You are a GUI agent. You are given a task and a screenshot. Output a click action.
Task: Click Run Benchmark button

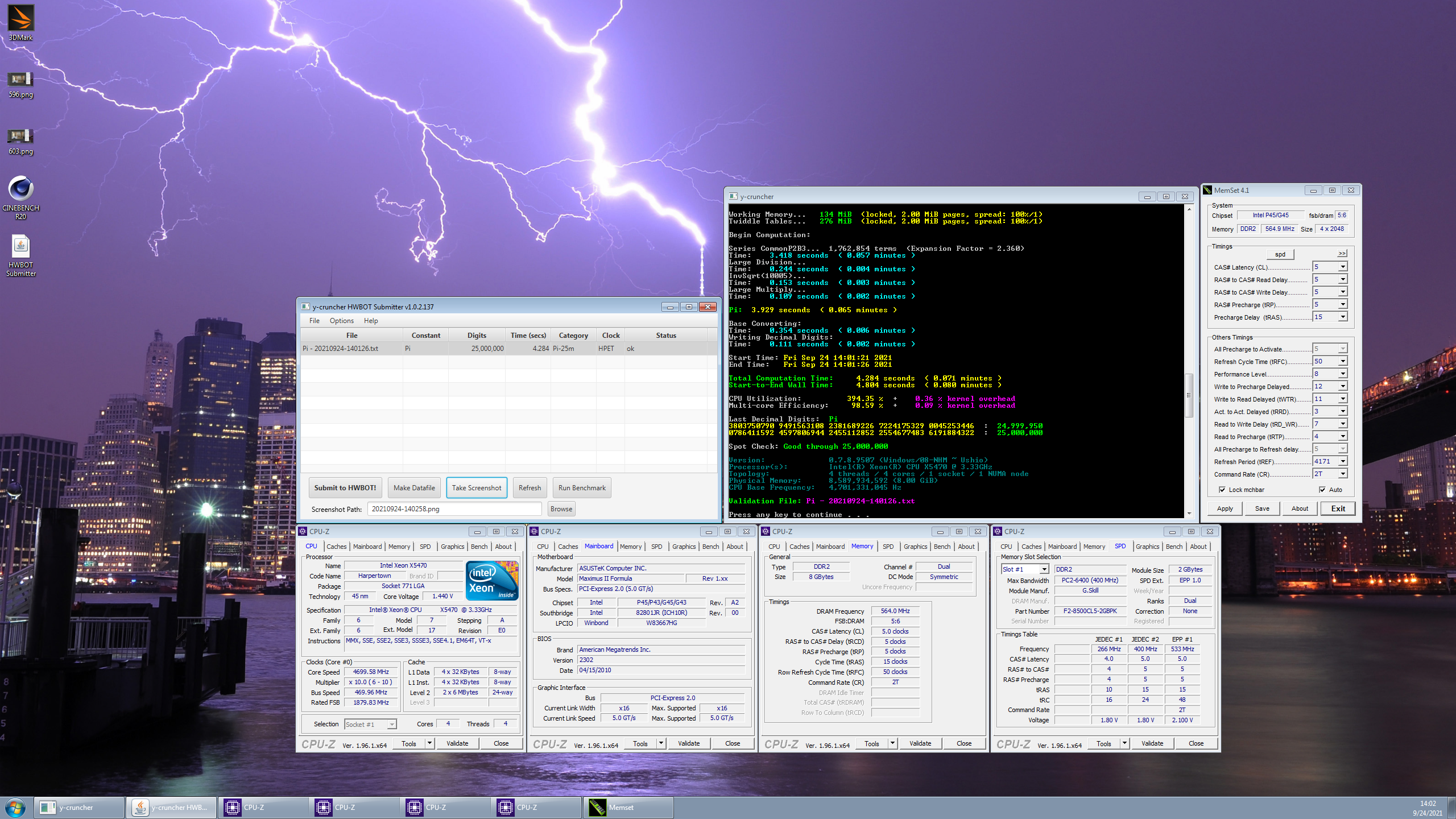pos(582,488)
